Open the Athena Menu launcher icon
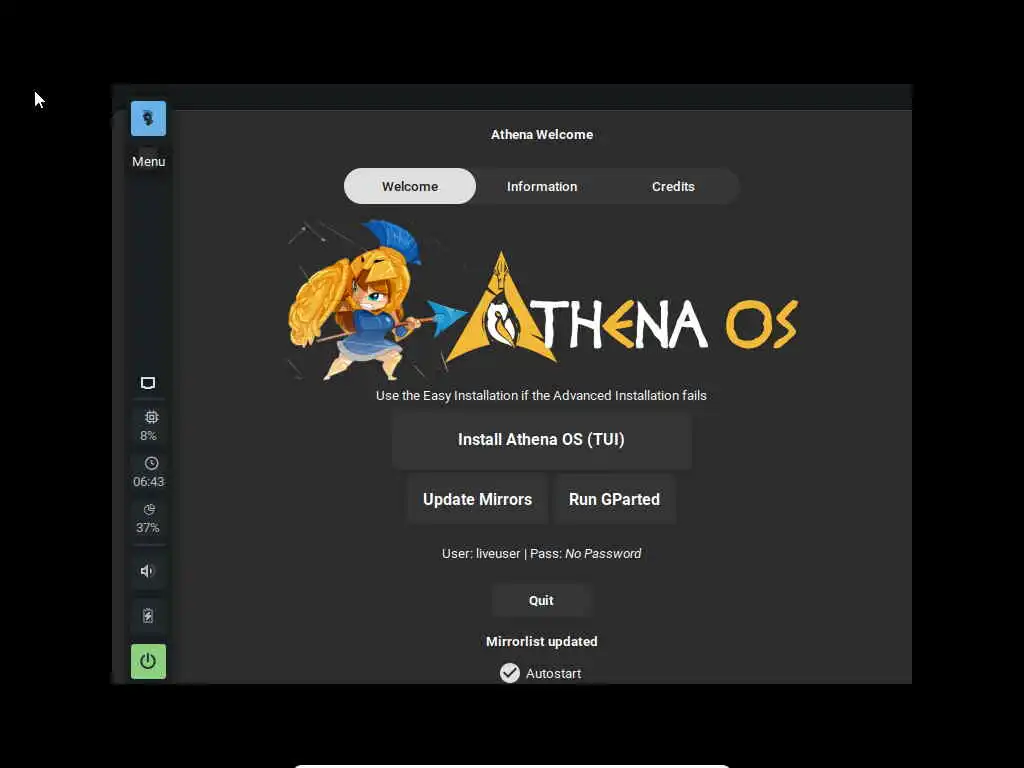The image size is (1024, 768). [x=148, y=118]
